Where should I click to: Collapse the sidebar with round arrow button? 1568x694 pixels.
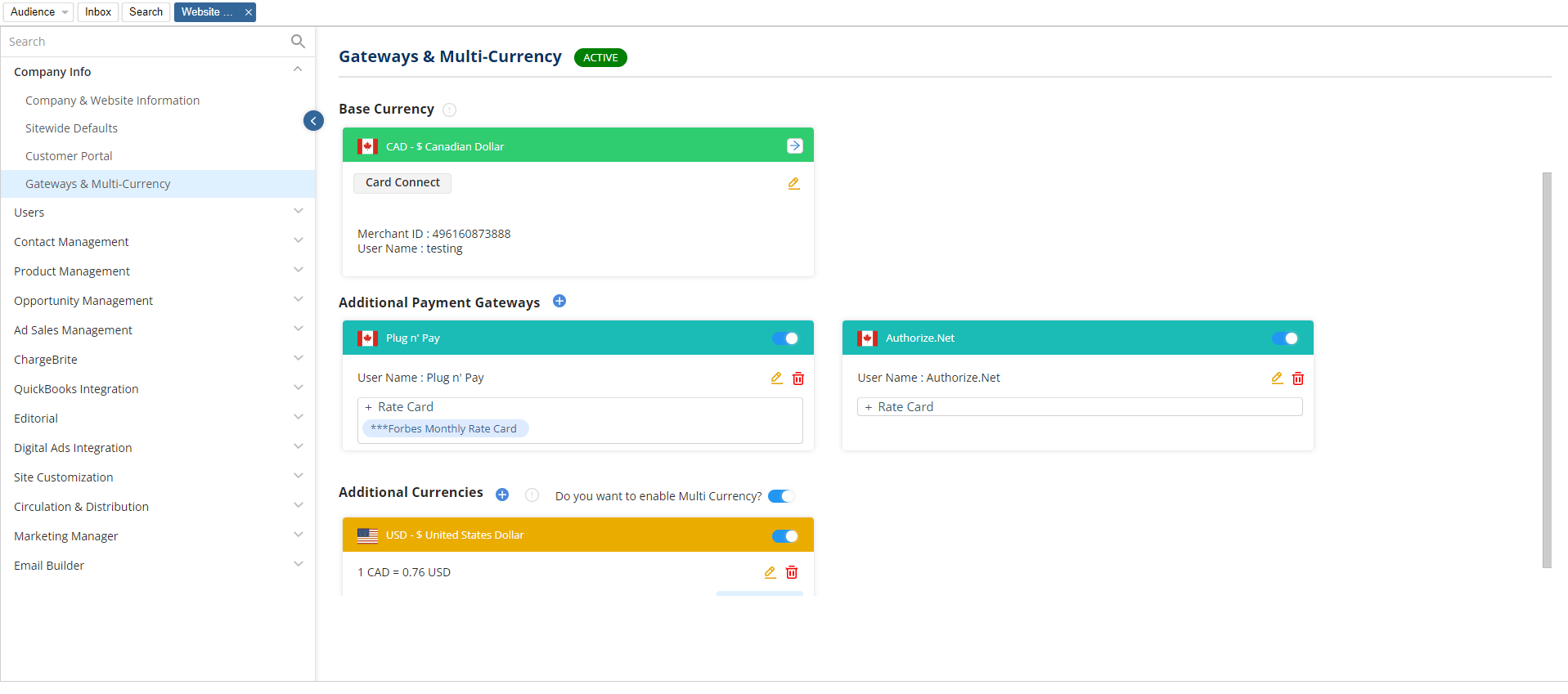(313, 121)
